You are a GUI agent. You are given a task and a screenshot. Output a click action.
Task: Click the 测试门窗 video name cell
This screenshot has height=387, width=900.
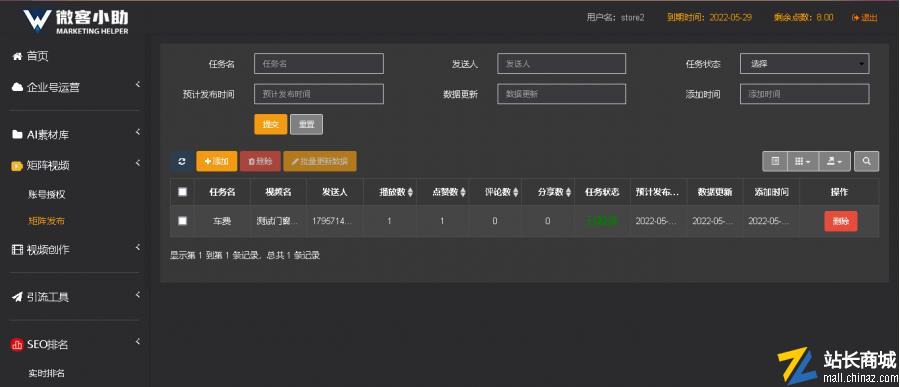tap(277, 220)
